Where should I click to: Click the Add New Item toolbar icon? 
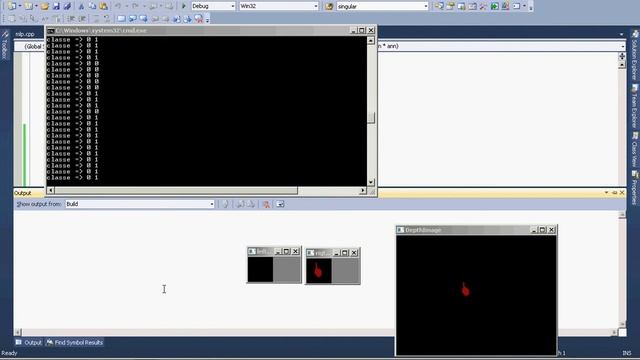(x=29, y=6)
